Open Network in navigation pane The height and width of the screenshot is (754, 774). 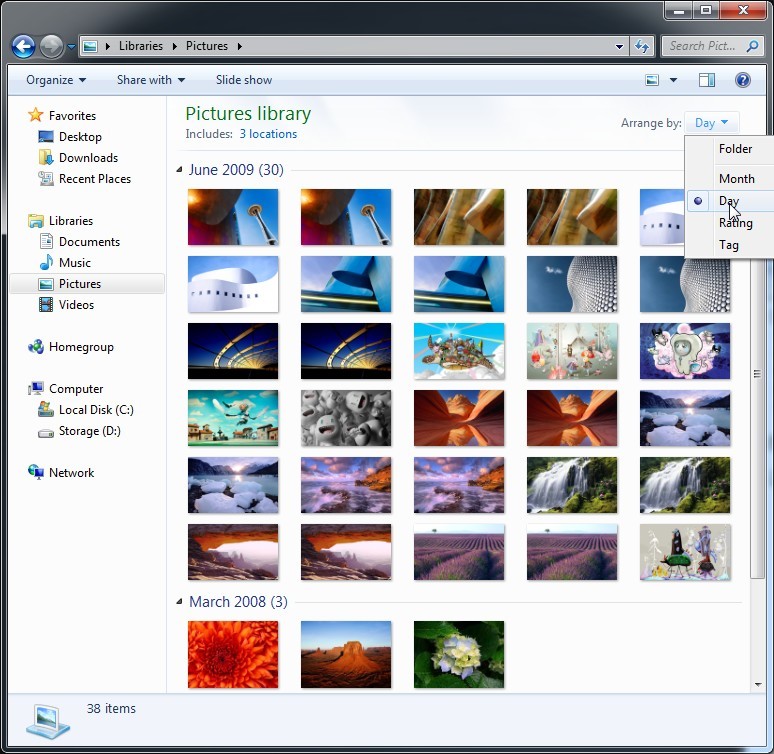click(71, 473)
